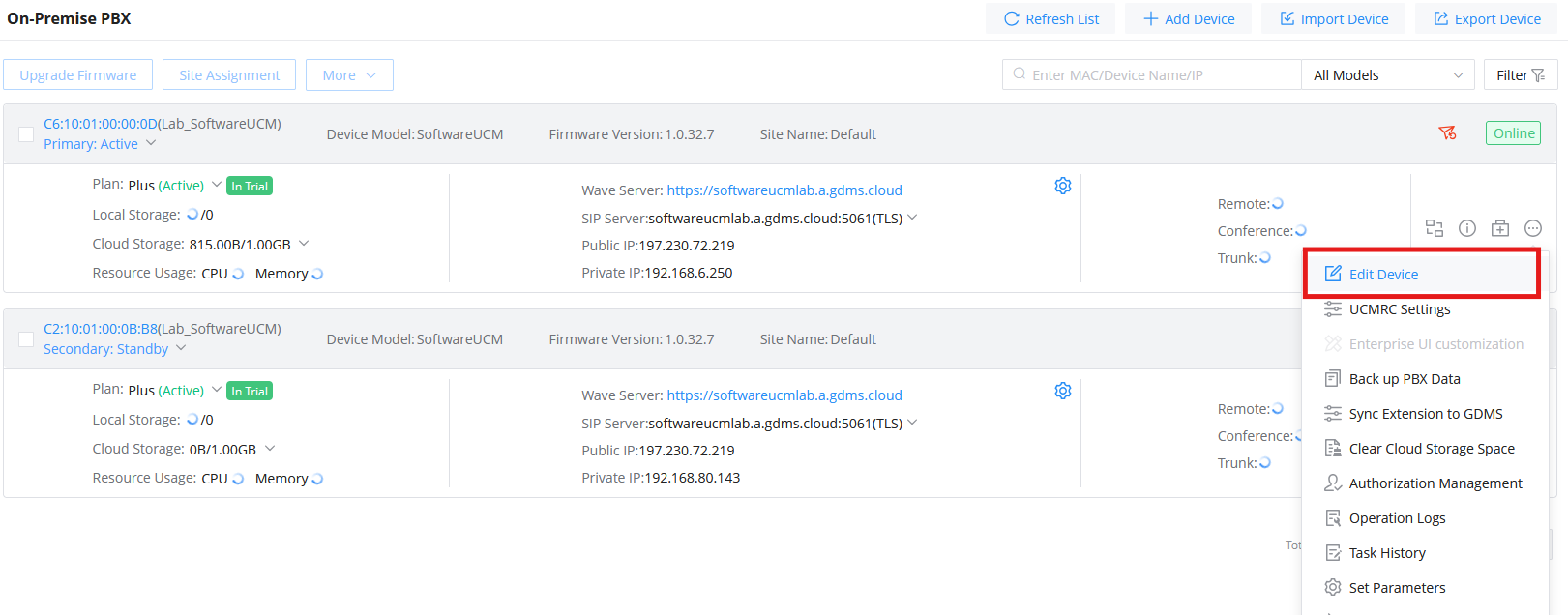Click the device info circle icon
Screen dimensions: 1568x615
tap(1467, 228)
